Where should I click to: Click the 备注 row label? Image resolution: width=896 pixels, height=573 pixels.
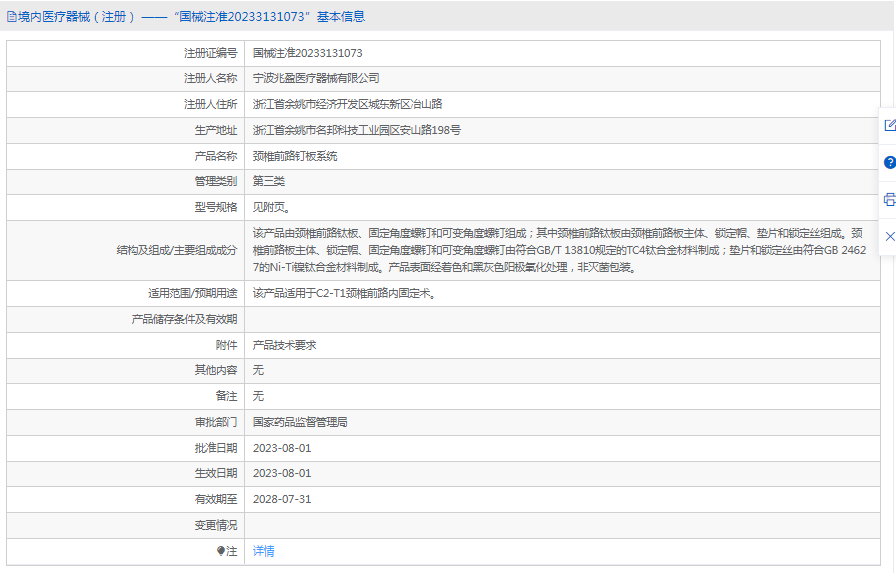coord(226,396)
